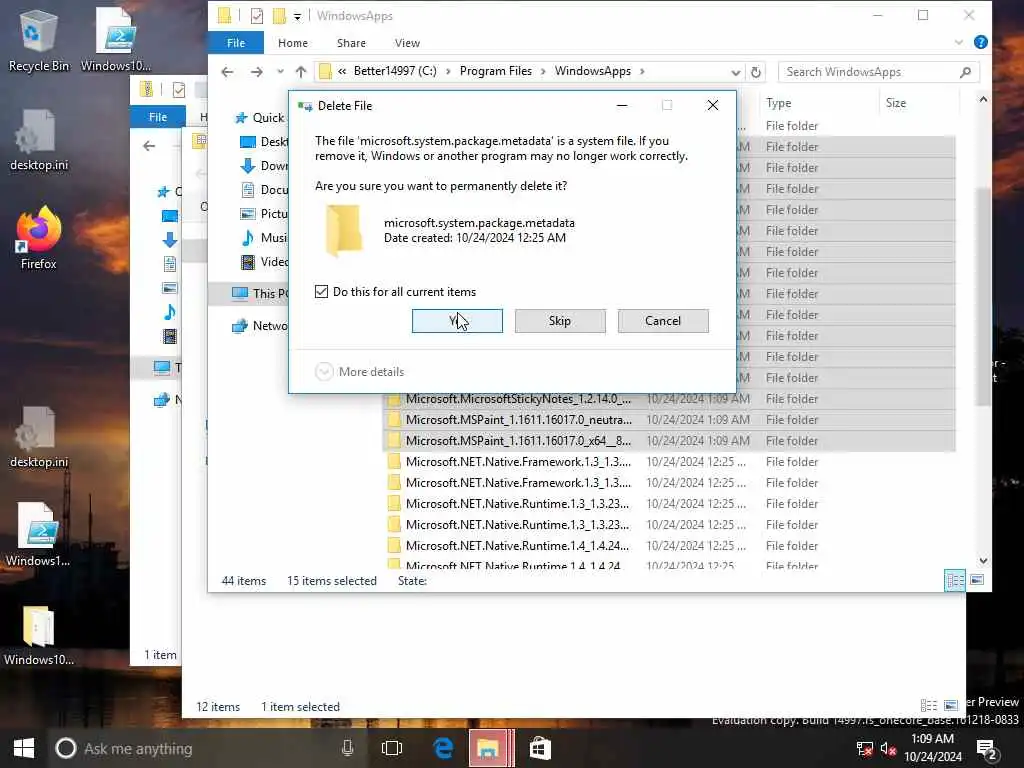Open File Explorer taskbar icon
The width and height of the screenshot is (1024, 768).
coord(488,748)
